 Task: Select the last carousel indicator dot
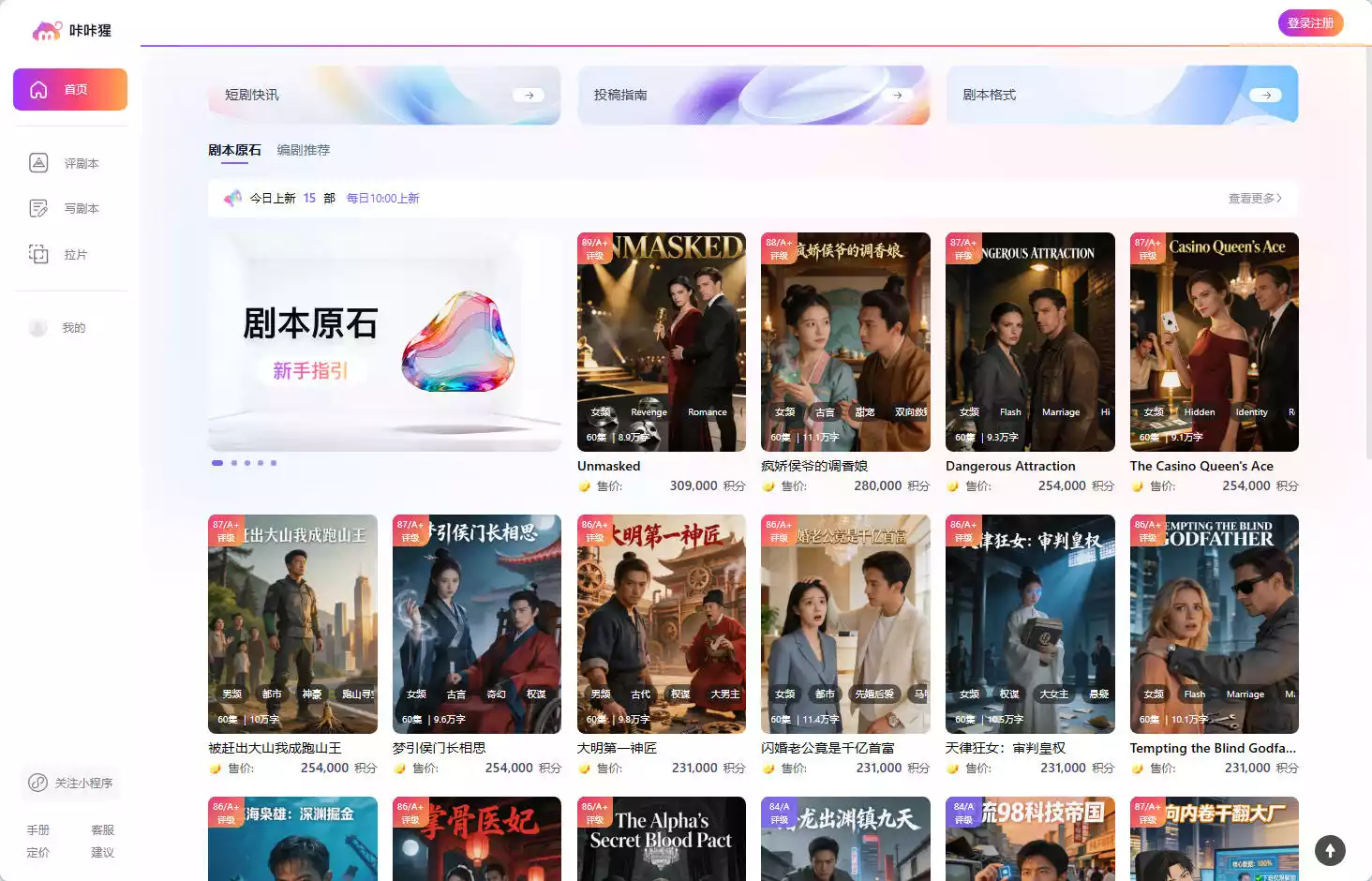(x=274, y=463)
